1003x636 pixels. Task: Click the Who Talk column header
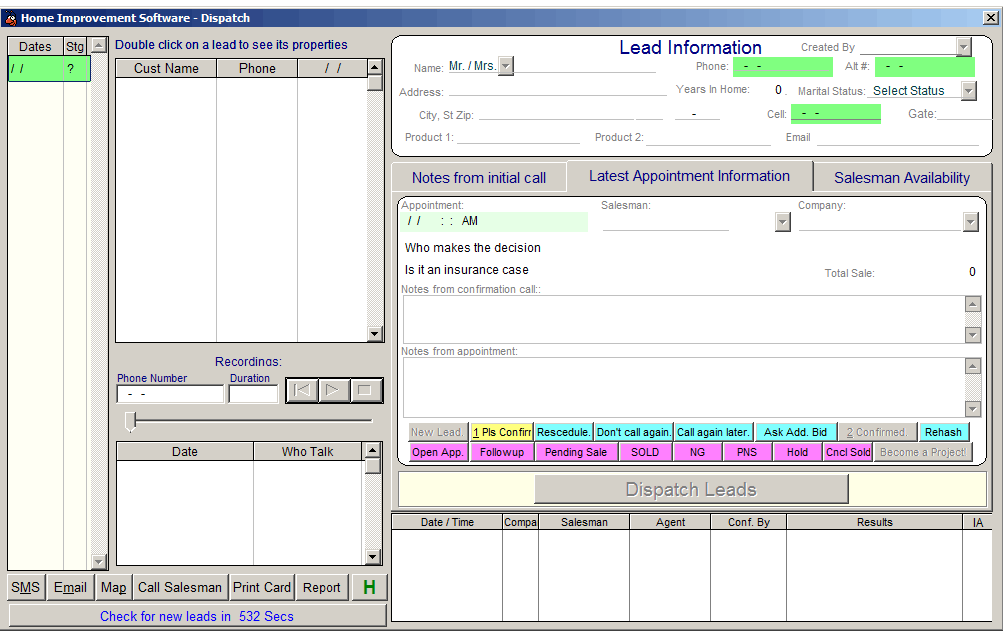pos(308,452)
